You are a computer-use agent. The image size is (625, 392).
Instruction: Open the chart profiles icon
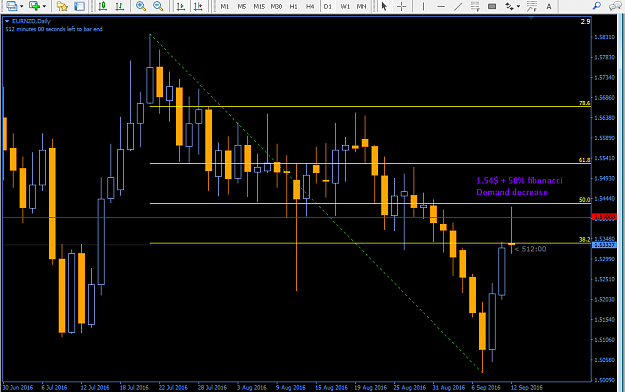point(11,6)
